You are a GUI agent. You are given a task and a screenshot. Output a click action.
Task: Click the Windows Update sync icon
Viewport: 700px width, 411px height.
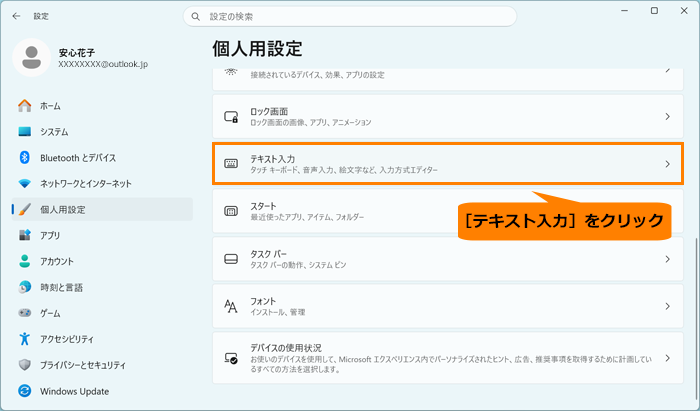click(25, 391)
